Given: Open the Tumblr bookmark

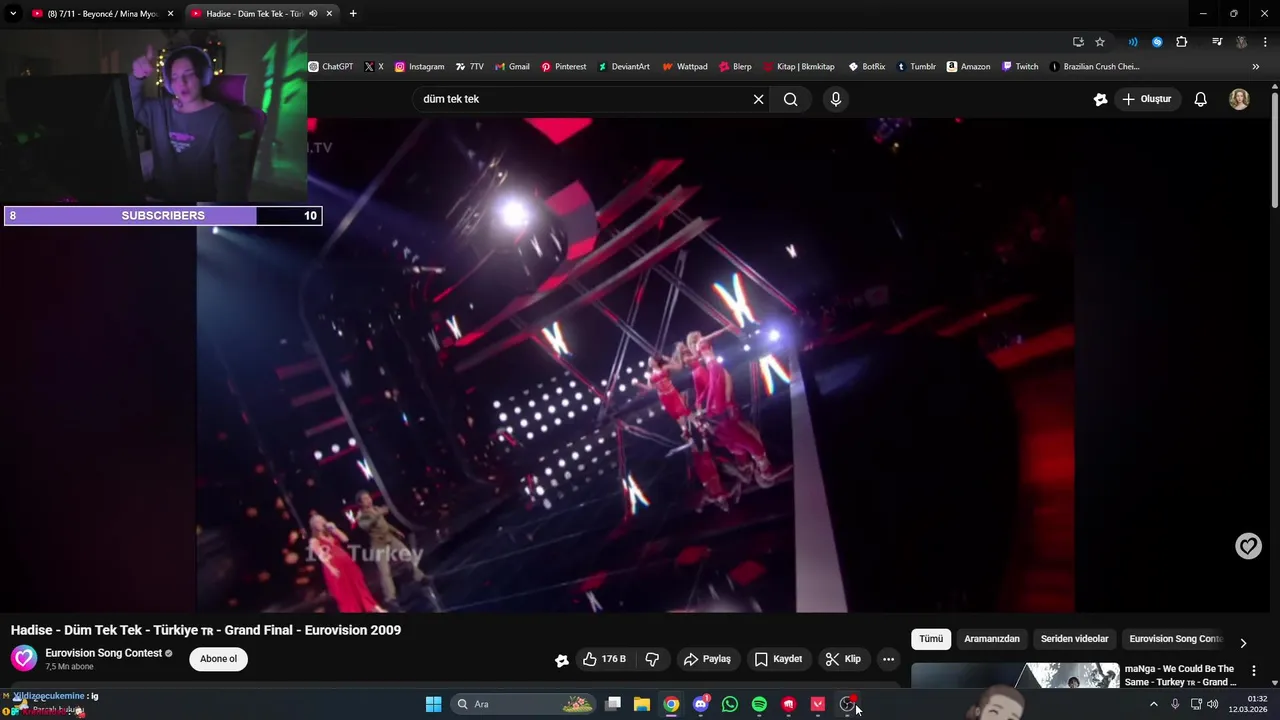Looking at the screenshot, I should point(916,67).
